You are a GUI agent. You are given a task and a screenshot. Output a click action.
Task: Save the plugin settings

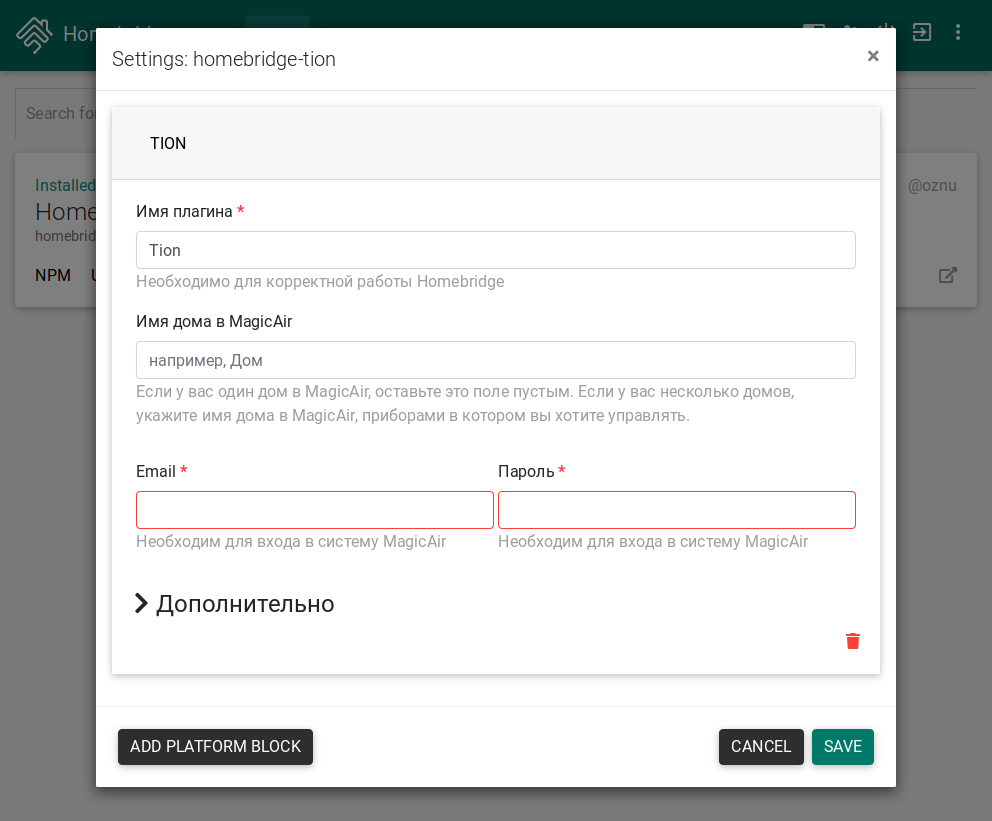pos(843,746)
